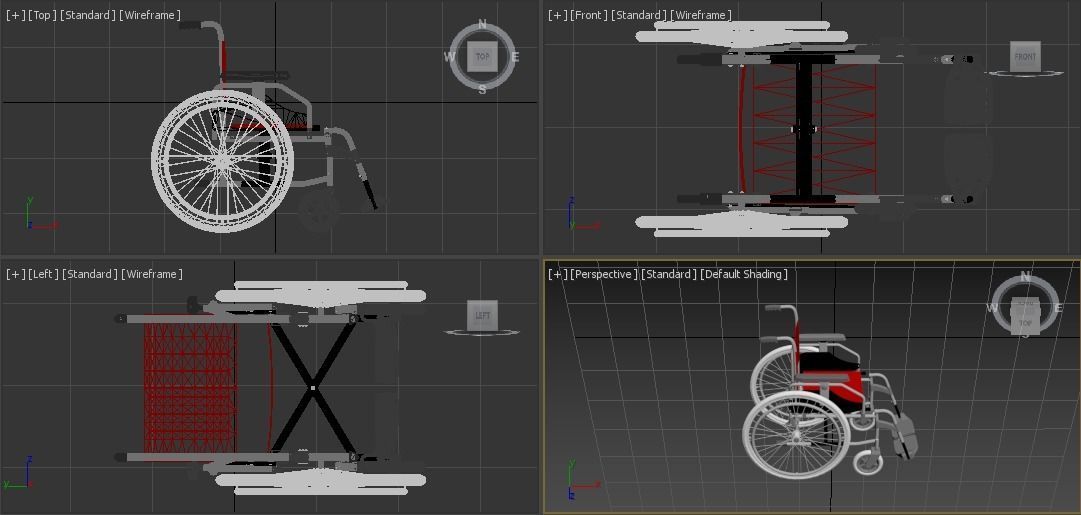Click the TOP face of the Top viewport ViewCube
1081x515 pixels.
(483, 57)
